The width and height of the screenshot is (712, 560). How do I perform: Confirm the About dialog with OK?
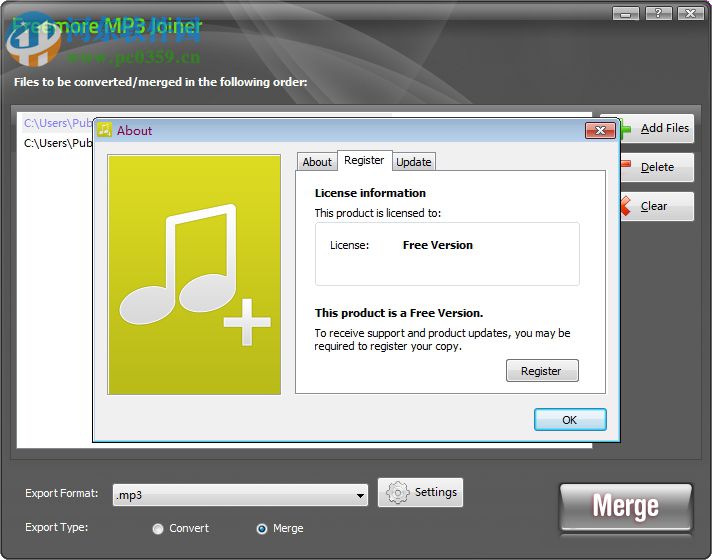coord(570,420)
